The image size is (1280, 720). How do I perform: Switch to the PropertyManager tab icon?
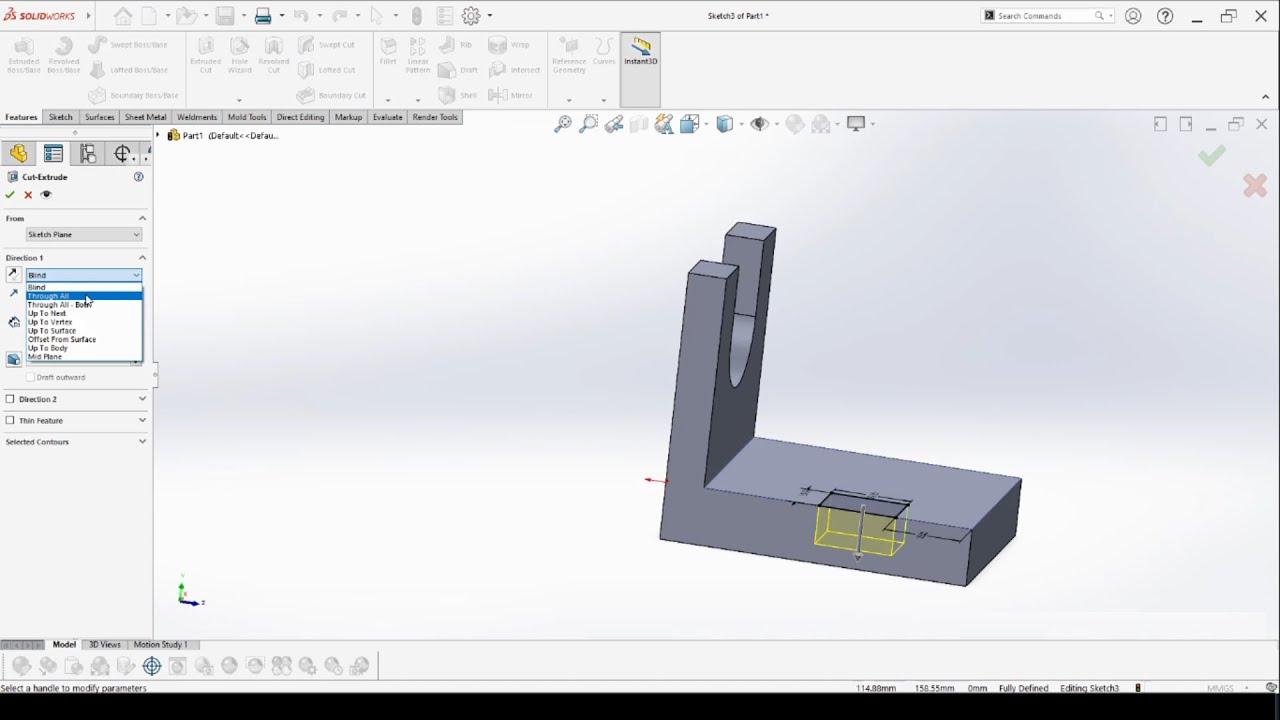pos(53,153)
